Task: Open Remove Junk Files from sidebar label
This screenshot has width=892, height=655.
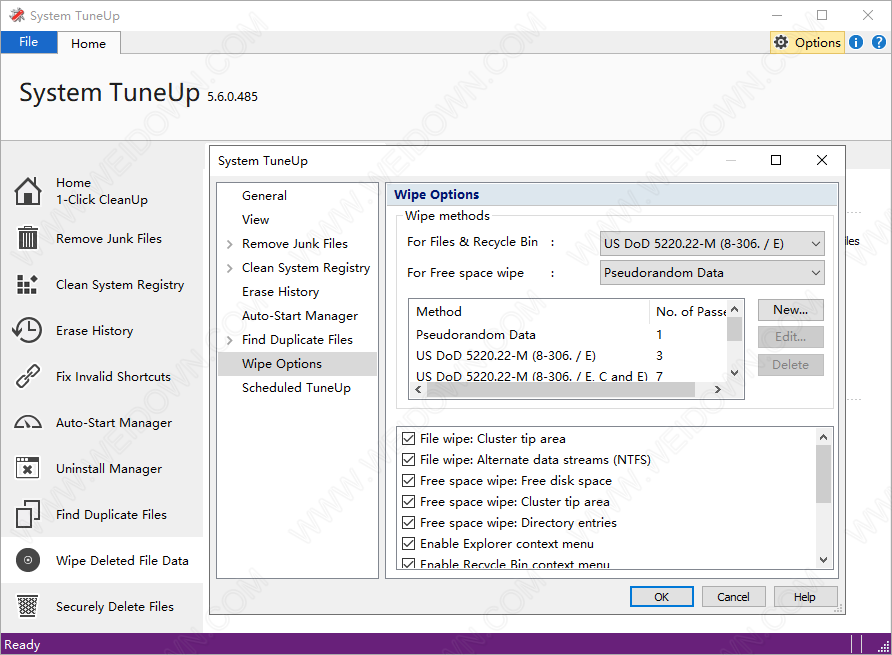Action: [x=109, y=238]
